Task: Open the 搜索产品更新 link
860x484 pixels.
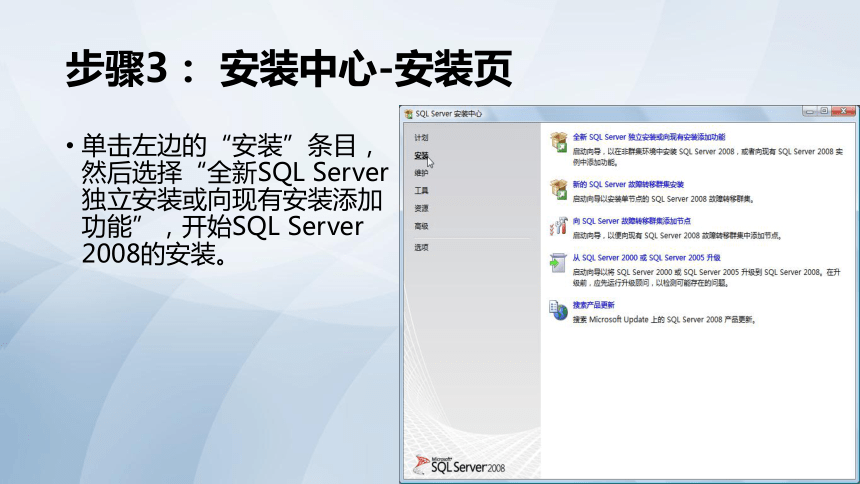Action: pos(593,305)
